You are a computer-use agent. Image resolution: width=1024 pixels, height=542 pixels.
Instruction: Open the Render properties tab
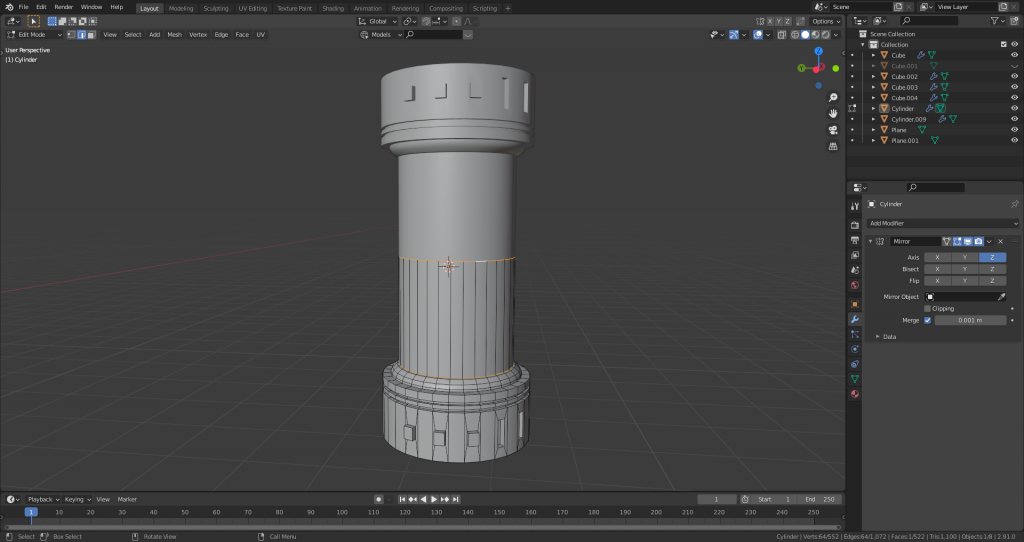855,225
